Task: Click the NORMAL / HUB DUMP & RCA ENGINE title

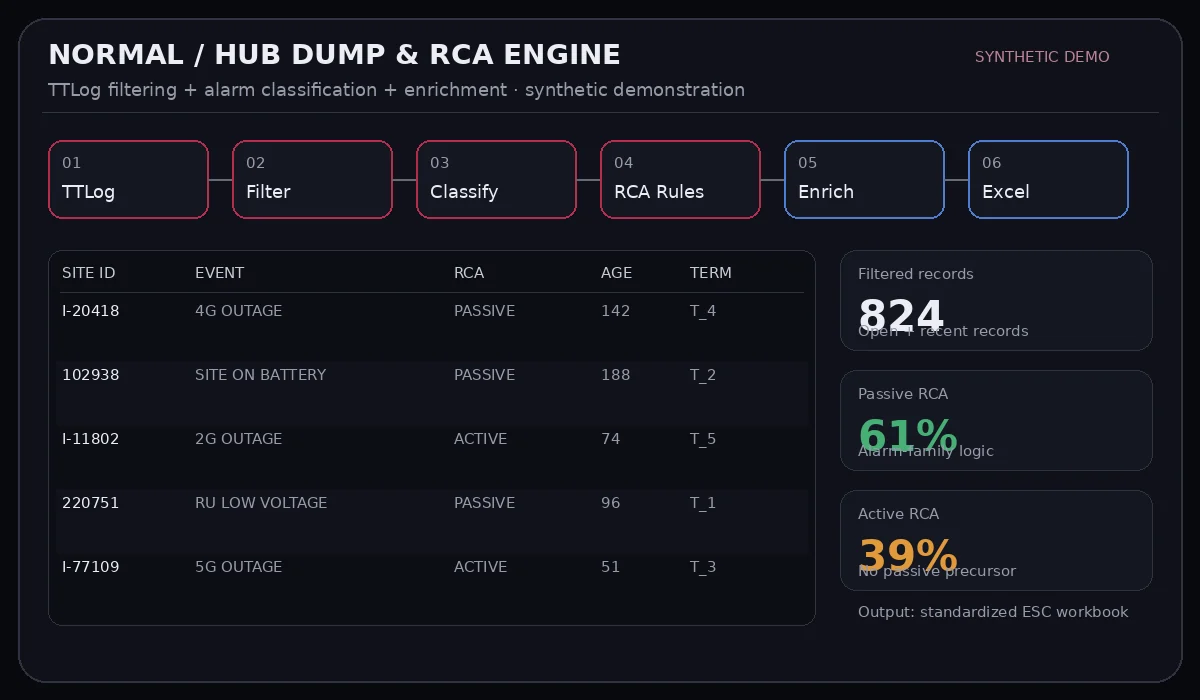Action: pos(334,54)
